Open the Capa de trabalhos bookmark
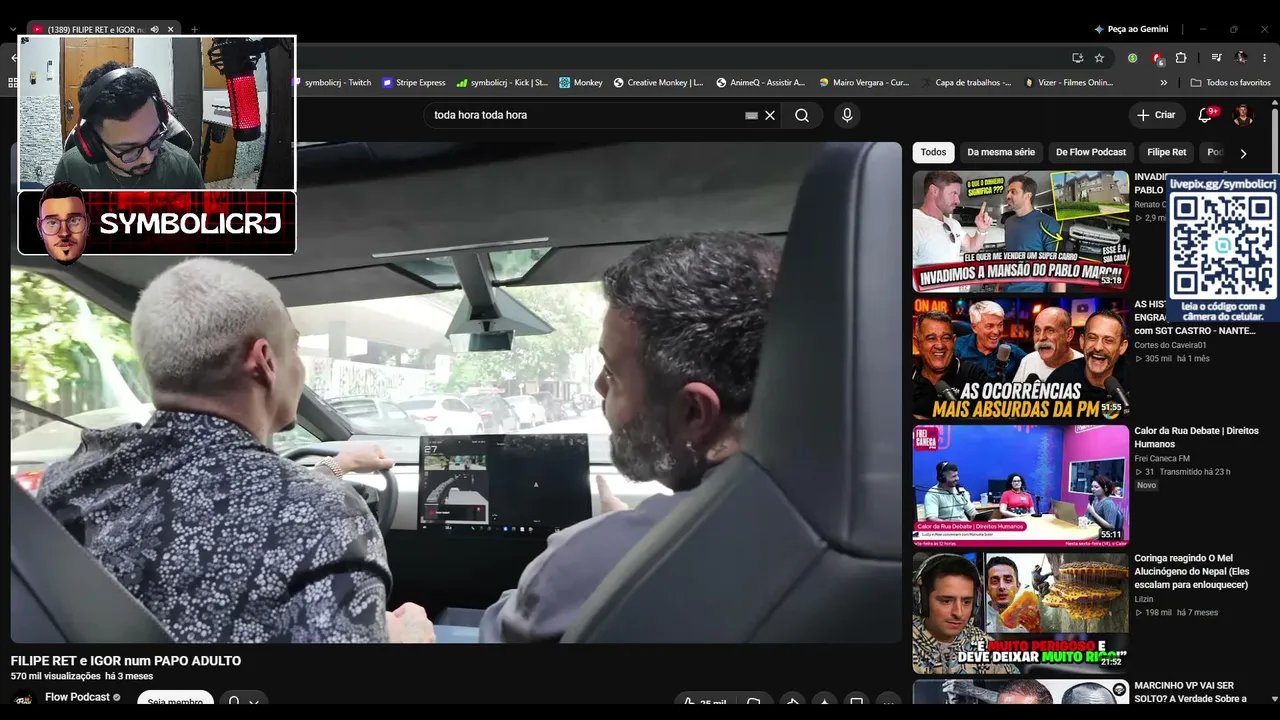The height and width of the screenshot is (720, 1280). pos(966,83)
